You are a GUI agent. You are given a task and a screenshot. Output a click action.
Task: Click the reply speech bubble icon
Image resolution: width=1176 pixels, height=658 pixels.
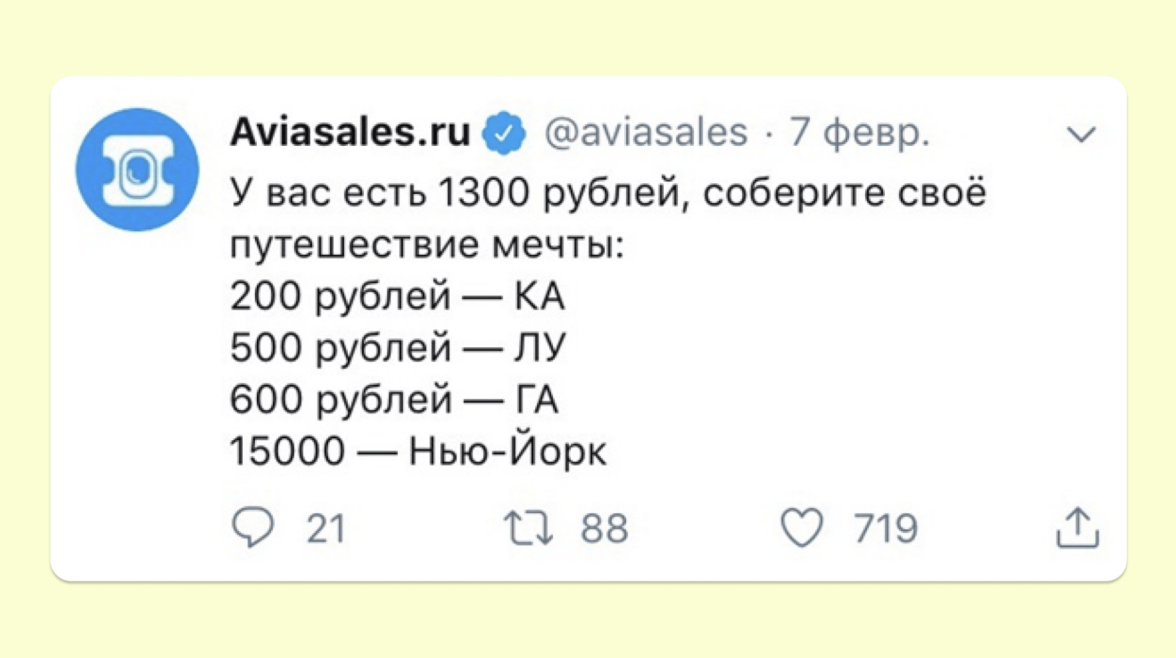(252, 528)
